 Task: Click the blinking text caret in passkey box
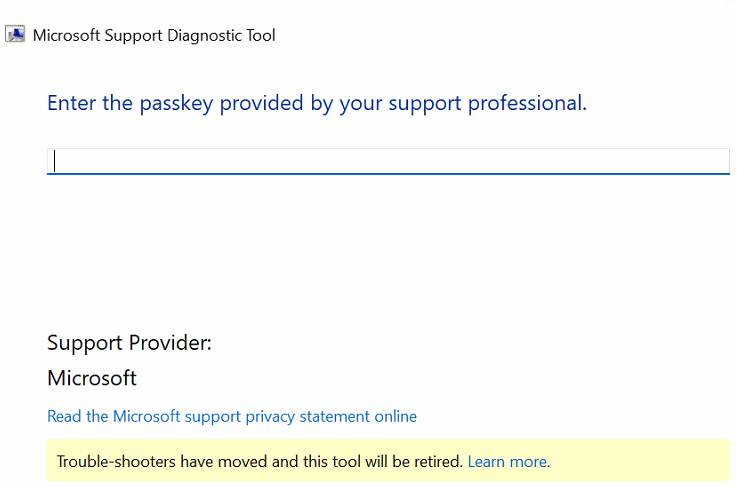click(55, 161)
